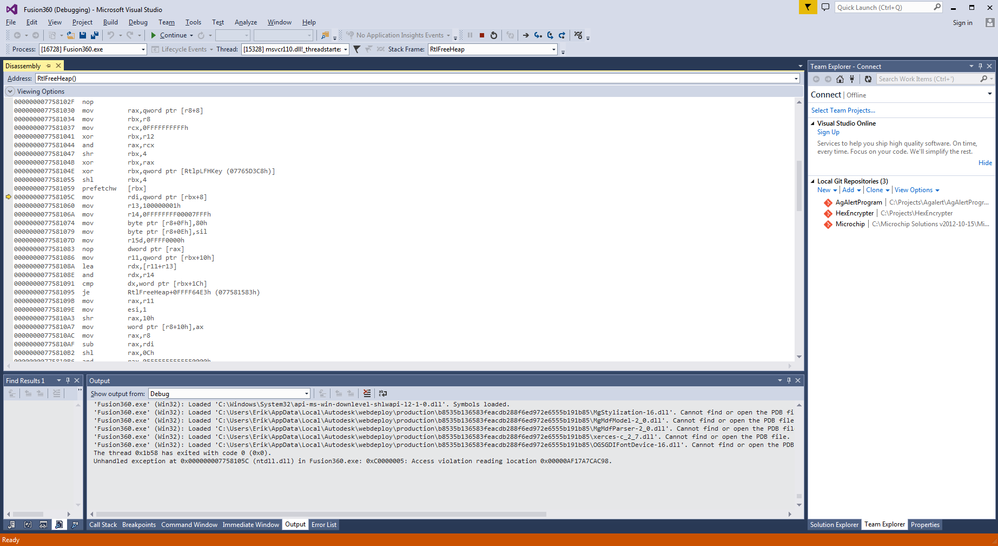This screenshot has width=998, height=546.
Task: Click the search magnifier in Team Explorer
Action: [x=984, y=79]
